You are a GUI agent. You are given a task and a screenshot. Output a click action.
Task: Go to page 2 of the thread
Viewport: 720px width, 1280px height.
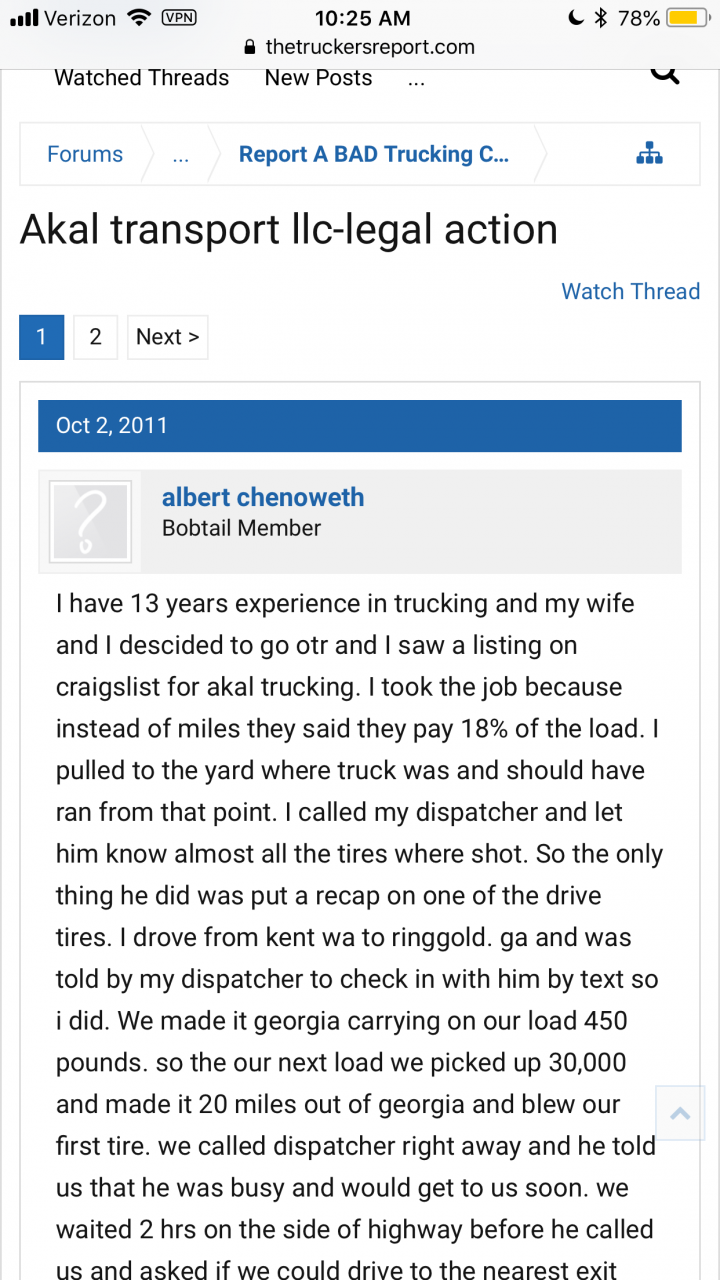(95, 337)
